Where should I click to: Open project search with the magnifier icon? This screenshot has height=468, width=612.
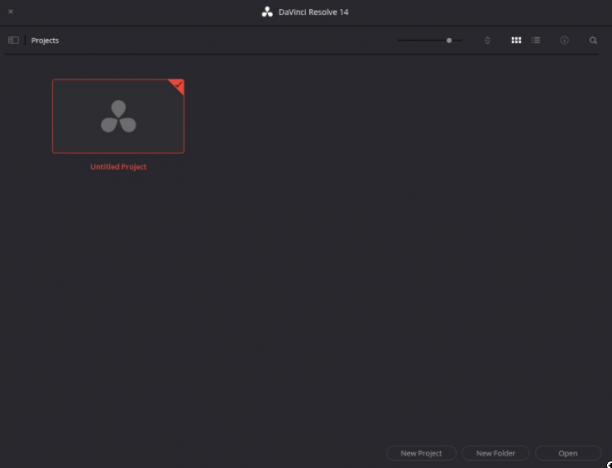[x=593, y=40]
